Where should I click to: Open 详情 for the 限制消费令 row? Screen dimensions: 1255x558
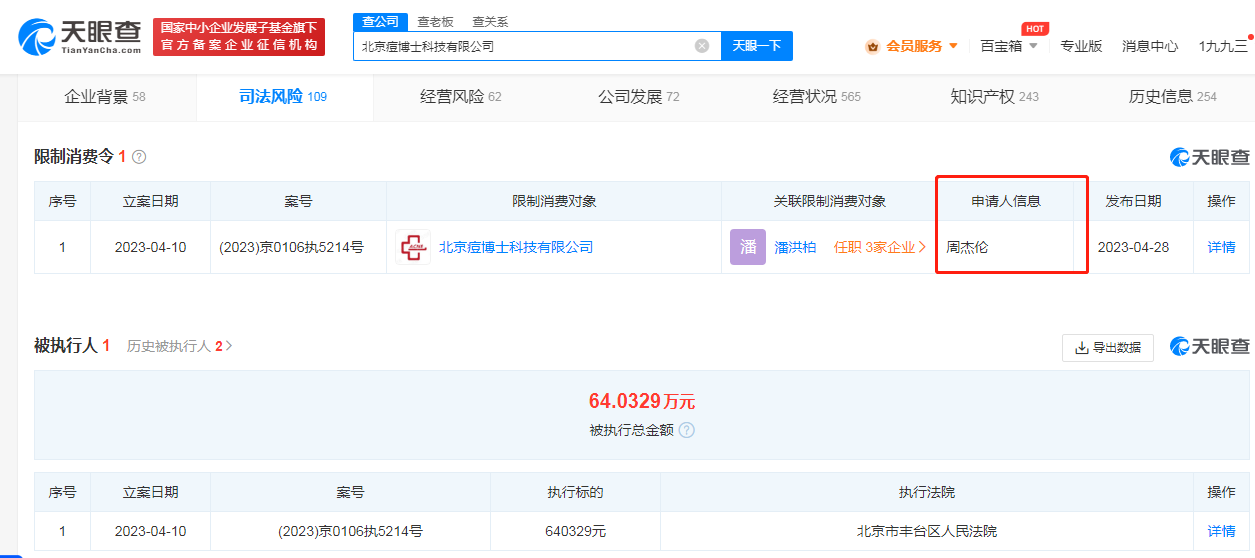1221,247
